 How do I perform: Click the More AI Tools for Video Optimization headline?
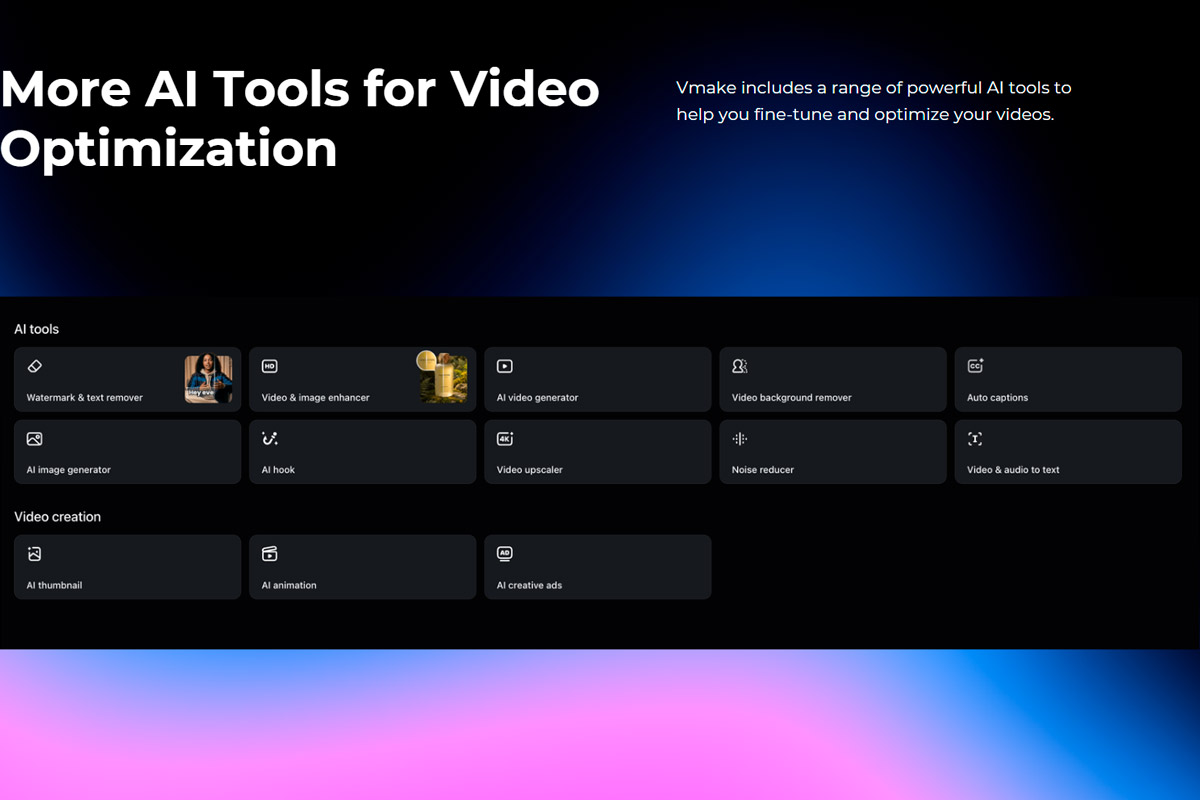pyautogui.click(x=300, y=118)
